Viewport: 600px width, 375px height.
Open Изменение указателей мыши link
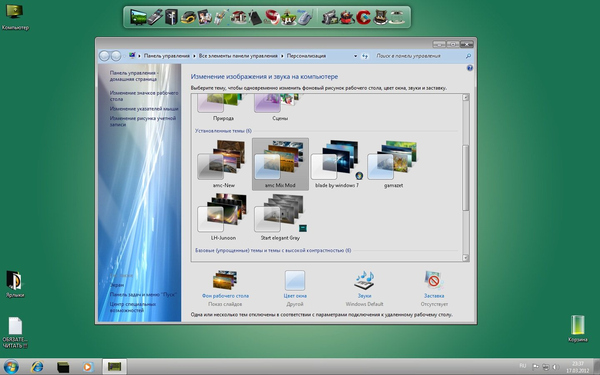pos(144,109)
